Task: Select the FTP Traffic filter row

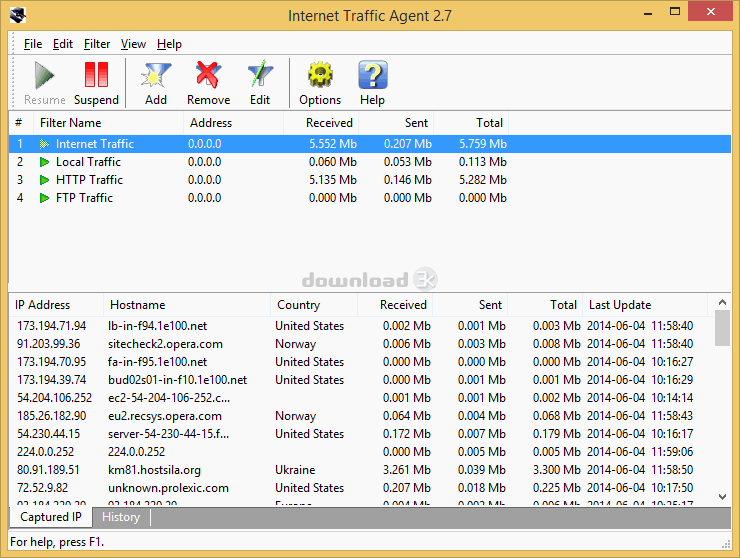Action: pyautogui.click(x=370, y=198)
